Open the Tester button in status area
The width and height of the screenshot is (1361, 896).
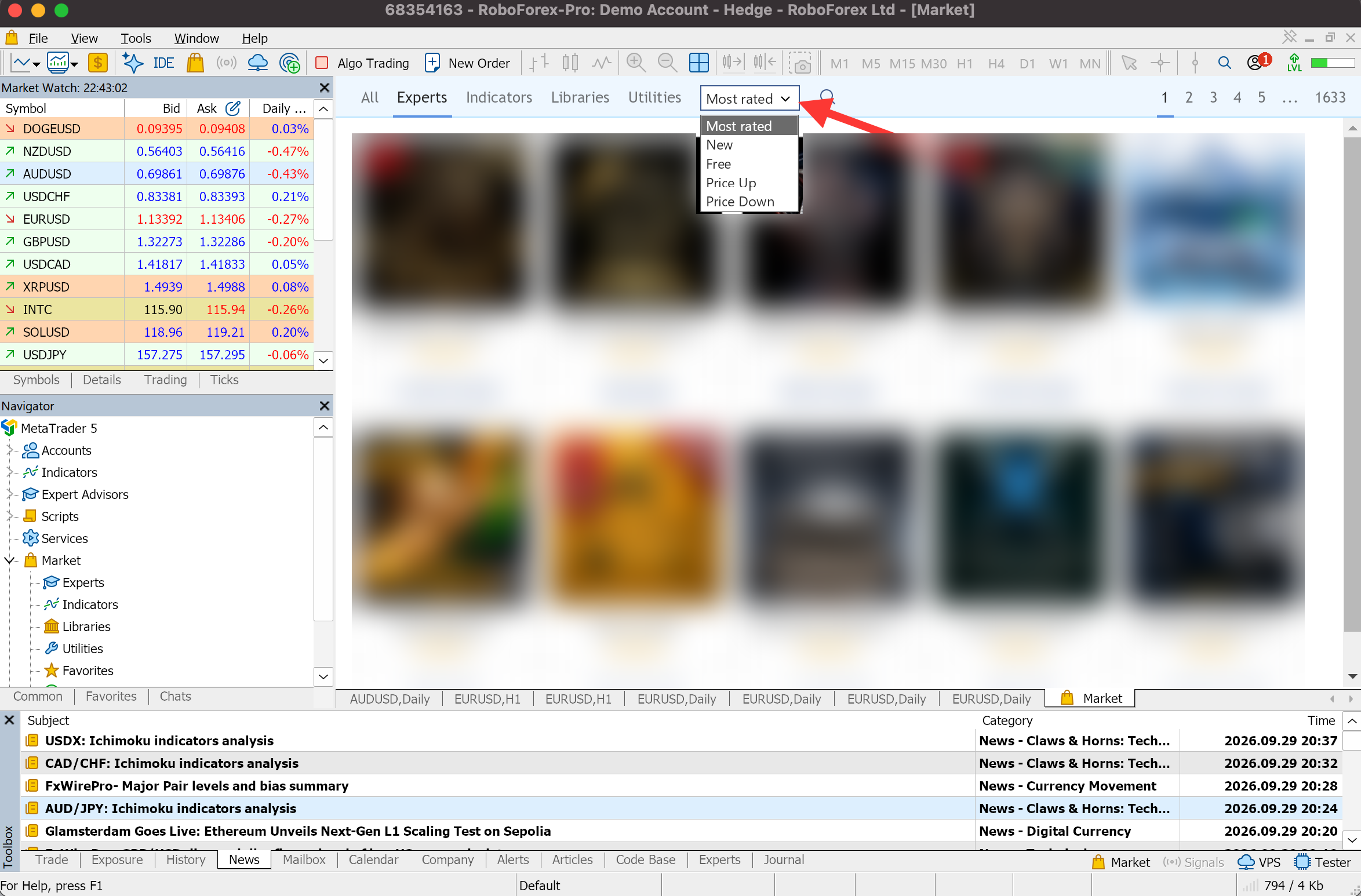1322,862
